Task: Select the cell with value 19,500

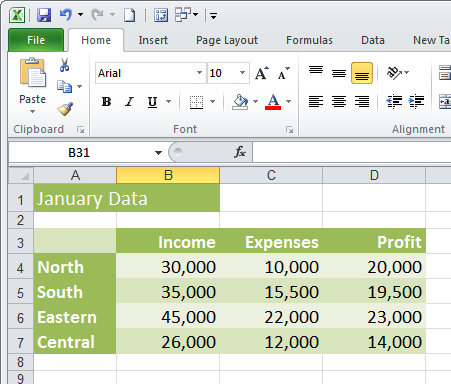Action: tap(374, 291)
